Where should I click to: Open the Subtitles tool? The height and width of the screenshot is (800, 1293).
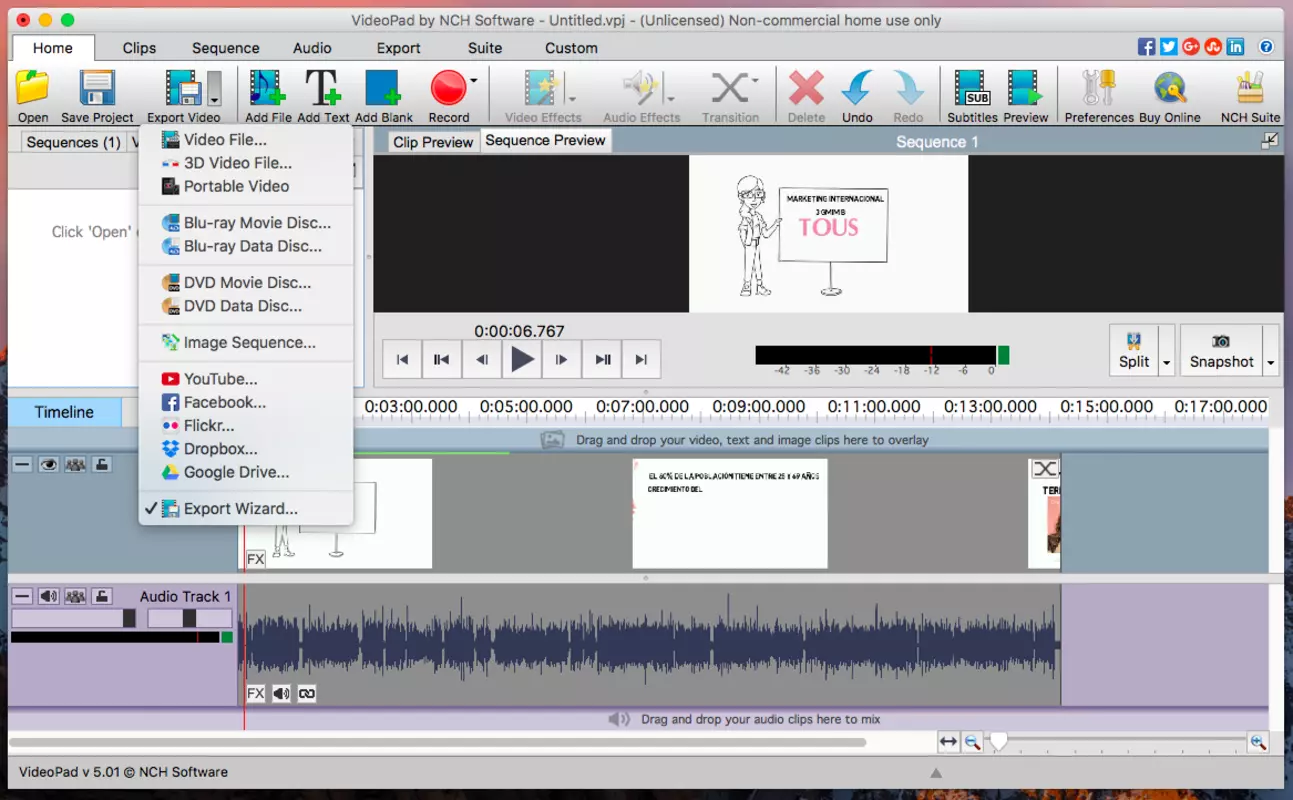pos(971,89)
